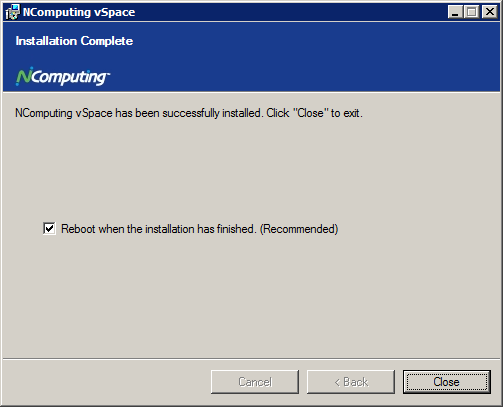Click the grayed-out Cancel button
This screenshot has width=503, height=407.
coord(255,382)
